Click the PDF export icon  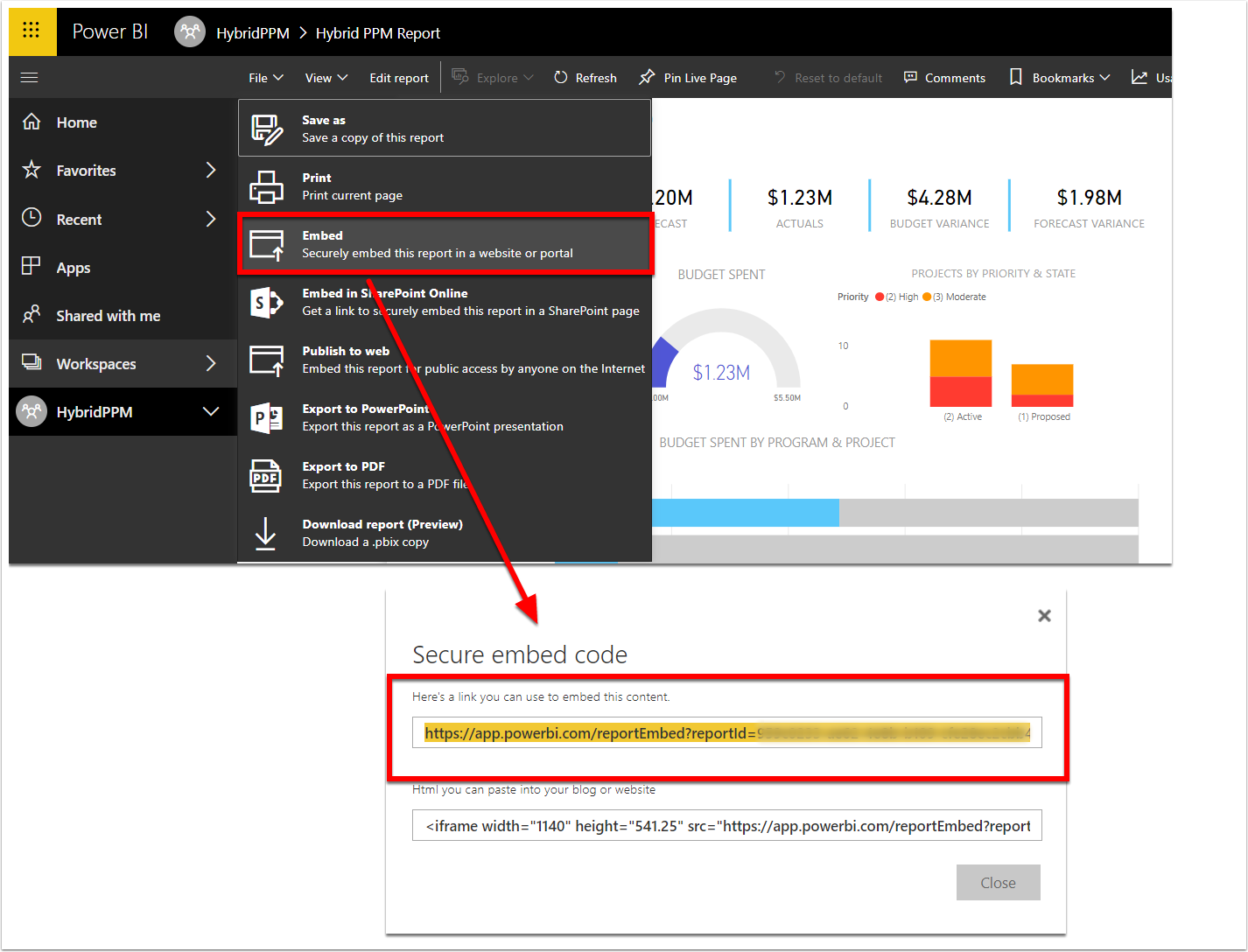pyautogui.click(x=266, y=476)
